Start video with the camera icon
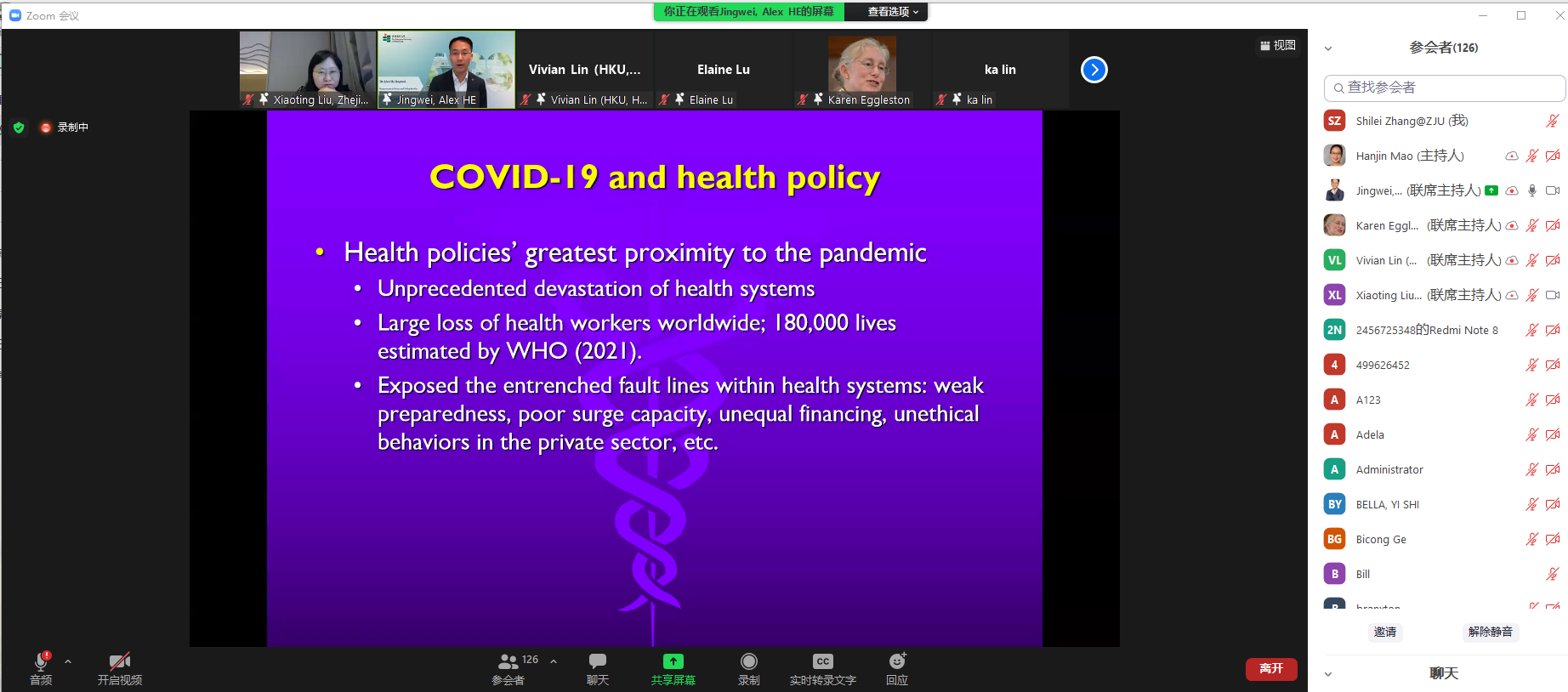The image size is (1568, 692). point(120,661)
